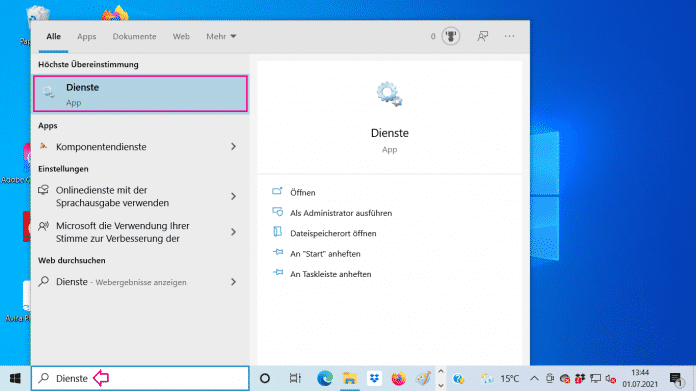The image size is (696, 391).
Task: Click the Cortana circle icon
Action: coord(265,378)
